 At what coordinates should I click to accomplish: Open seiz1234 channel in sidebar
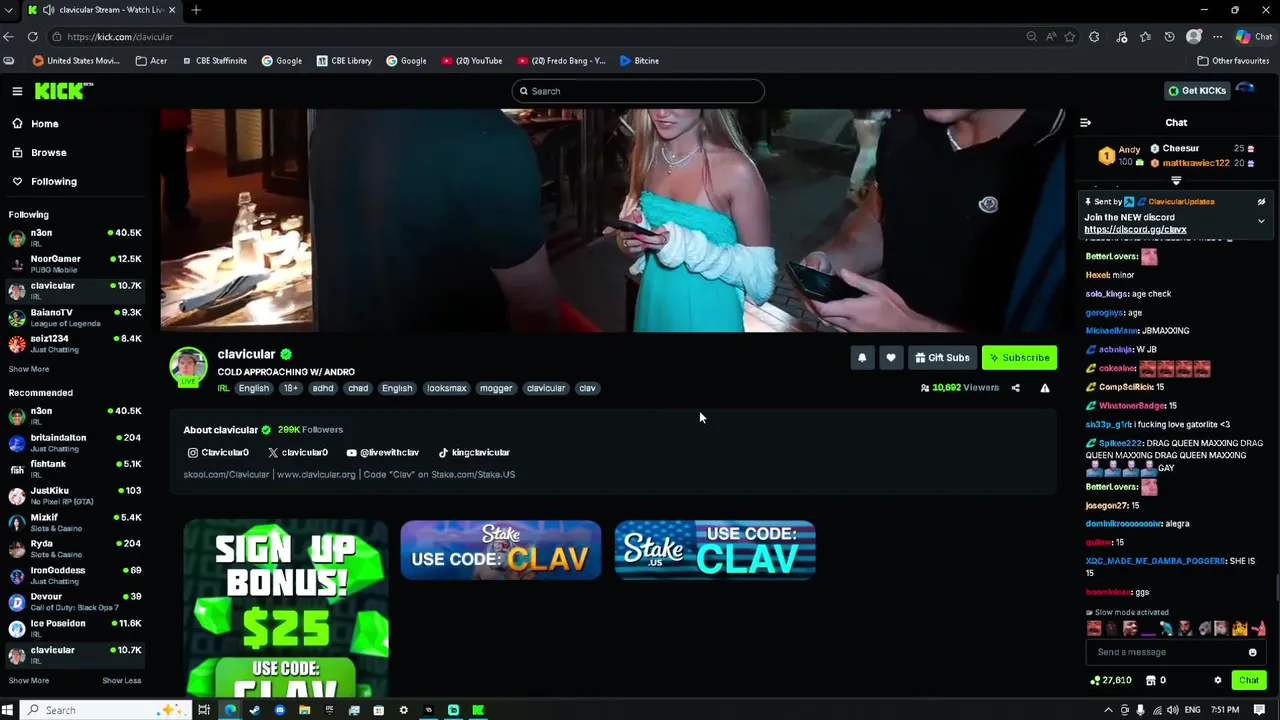tap(75, 343)
